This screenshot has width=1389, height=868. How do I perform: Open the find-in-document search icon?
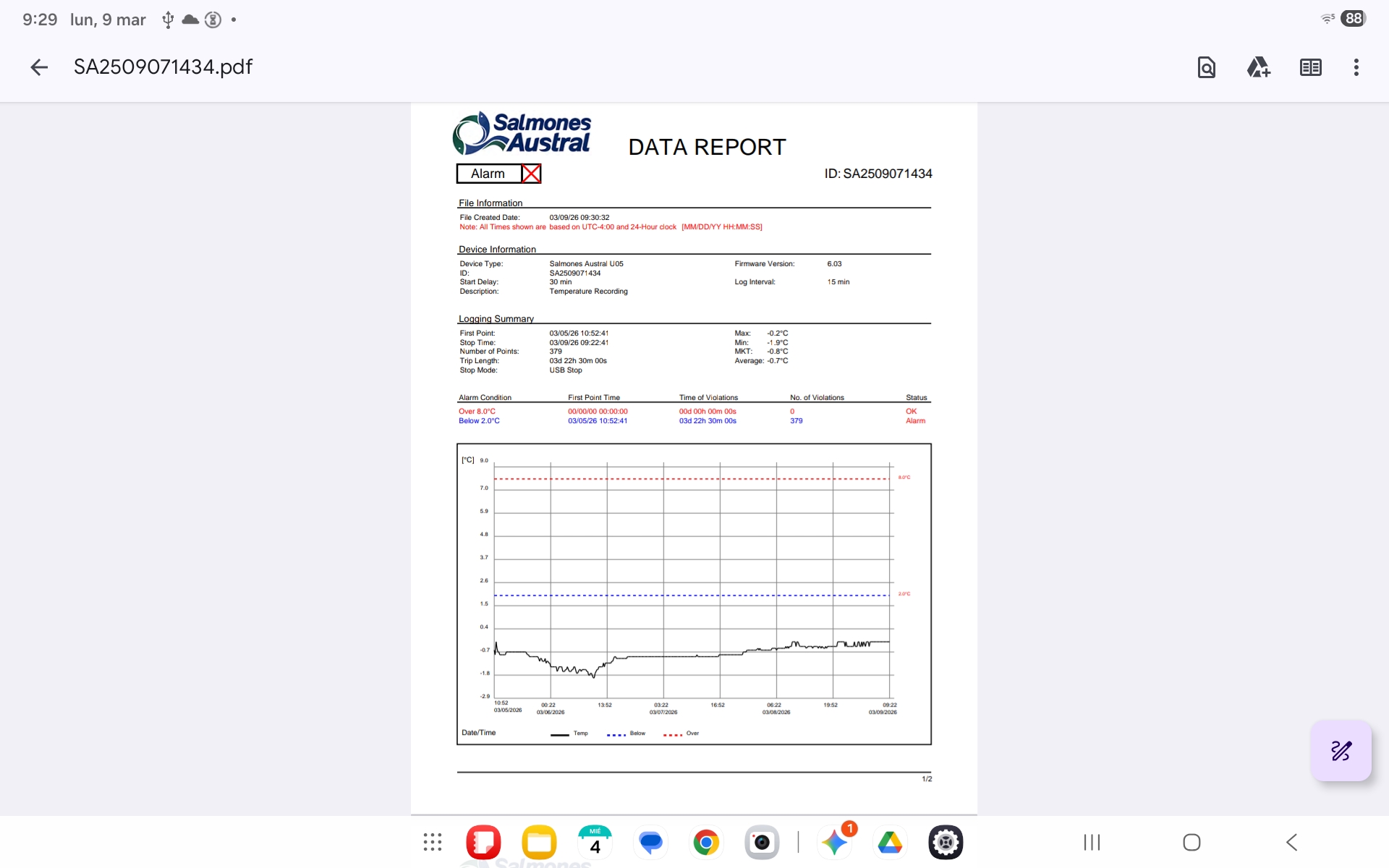click(x=1206, y=67)
